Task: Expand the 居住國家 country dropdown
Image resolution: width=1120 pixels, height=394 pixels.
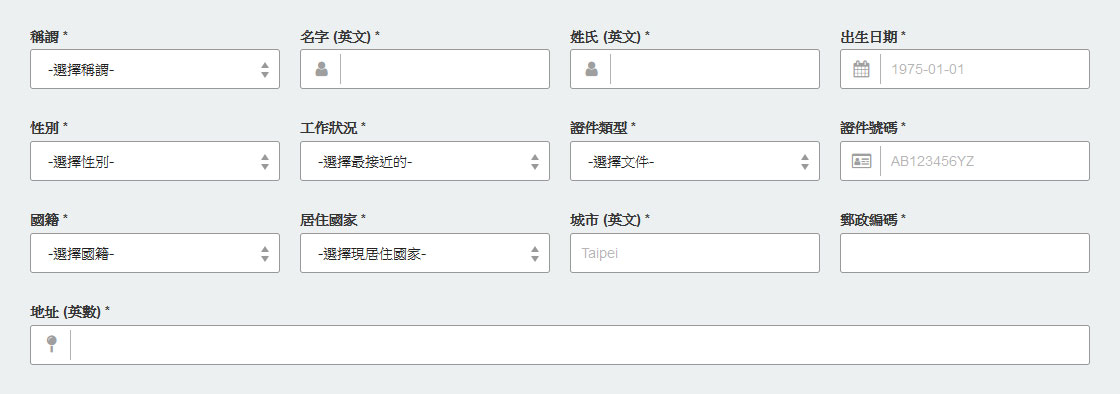Action: point(425,253)
